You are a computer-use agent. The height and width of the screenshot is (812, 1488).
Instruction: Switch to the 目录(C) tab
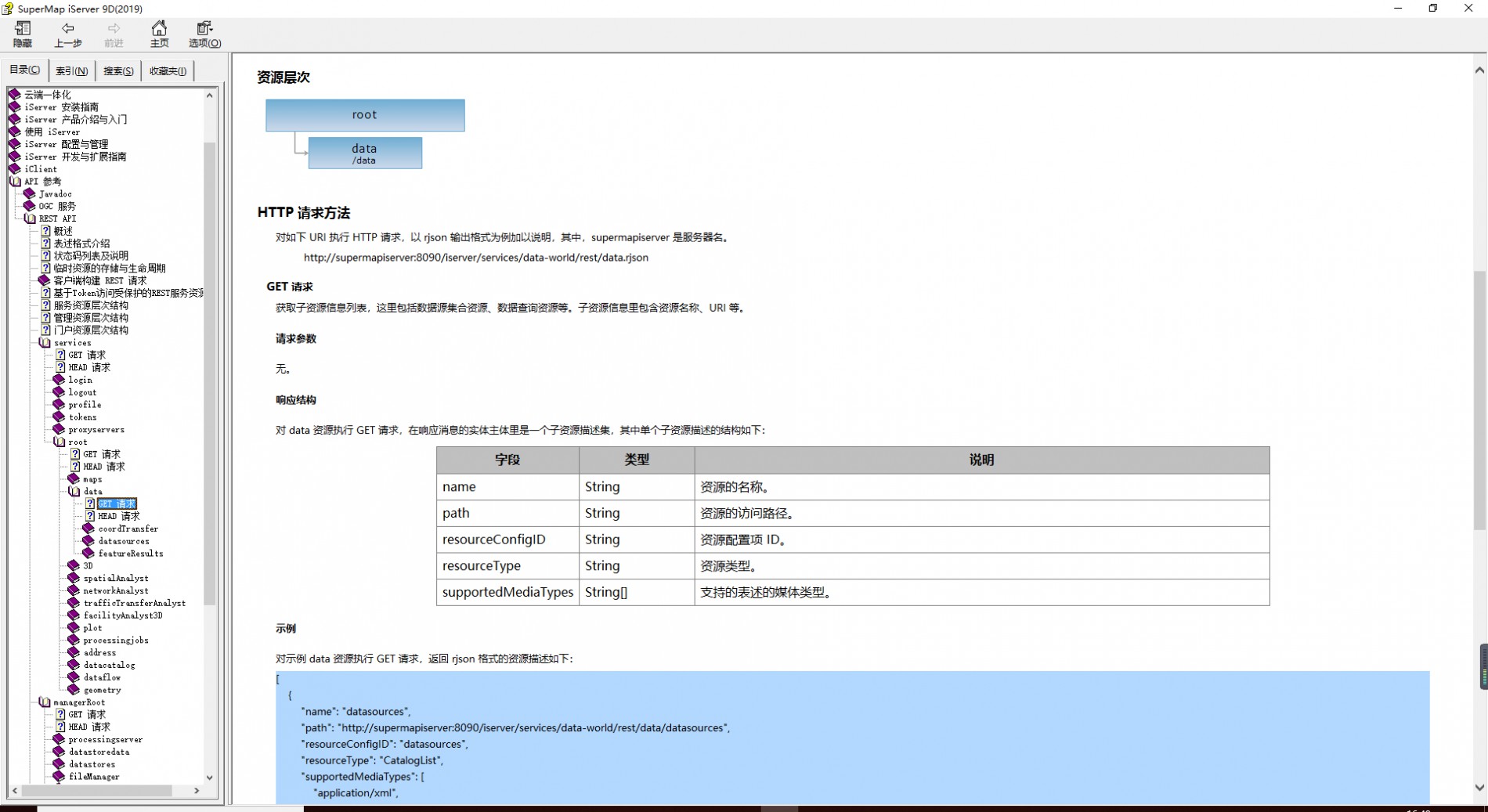tap(24, 70)
